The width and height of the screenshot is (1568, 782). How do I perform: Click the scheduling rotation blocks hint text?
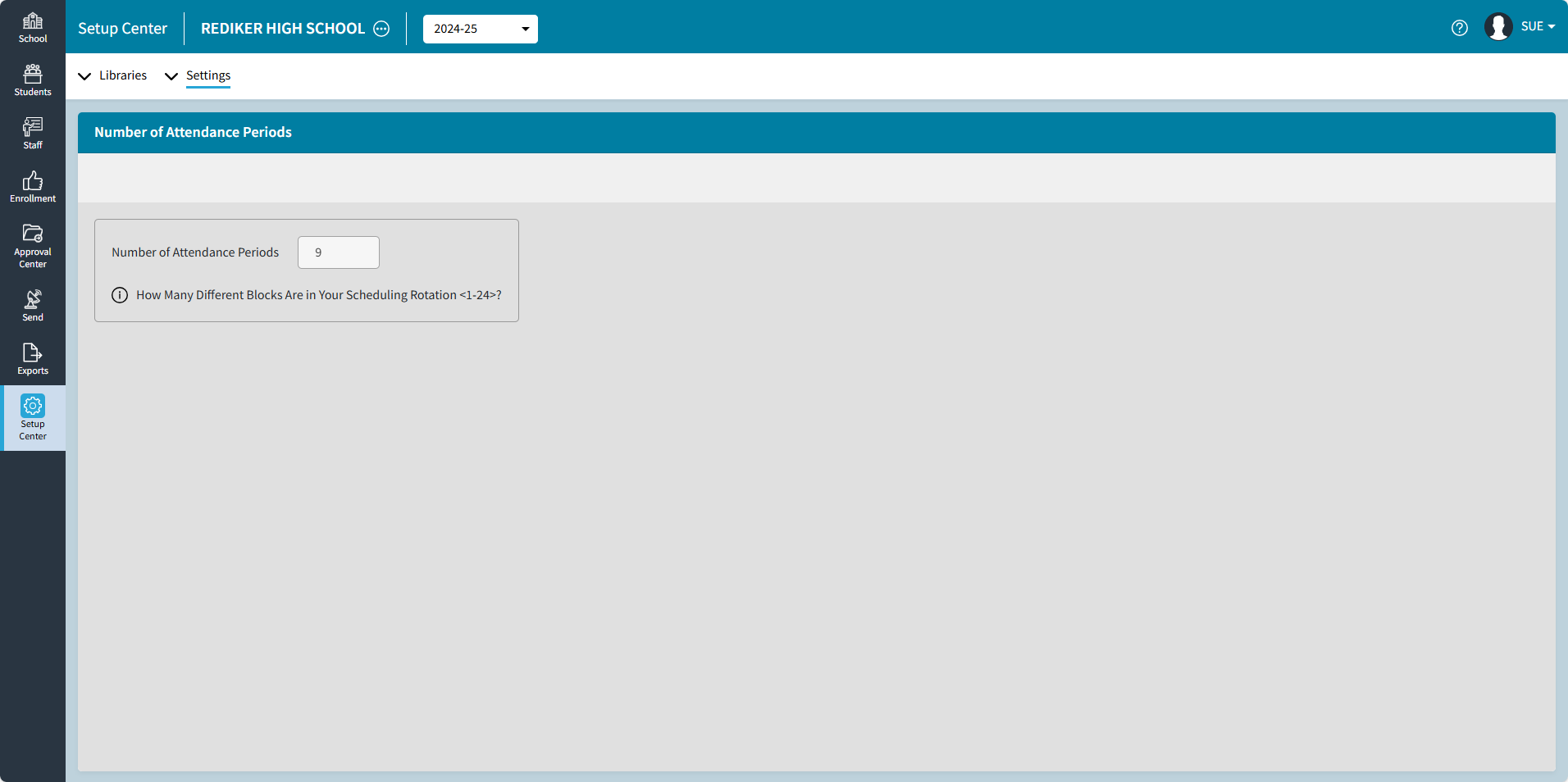click(x=319, y=295)
